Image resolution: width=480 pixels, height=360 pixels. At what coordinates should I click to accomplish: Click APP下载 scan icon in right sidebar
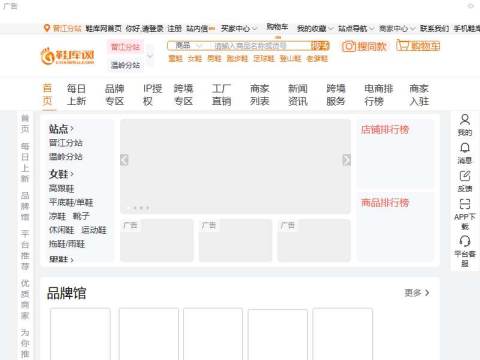pos(465,204)
